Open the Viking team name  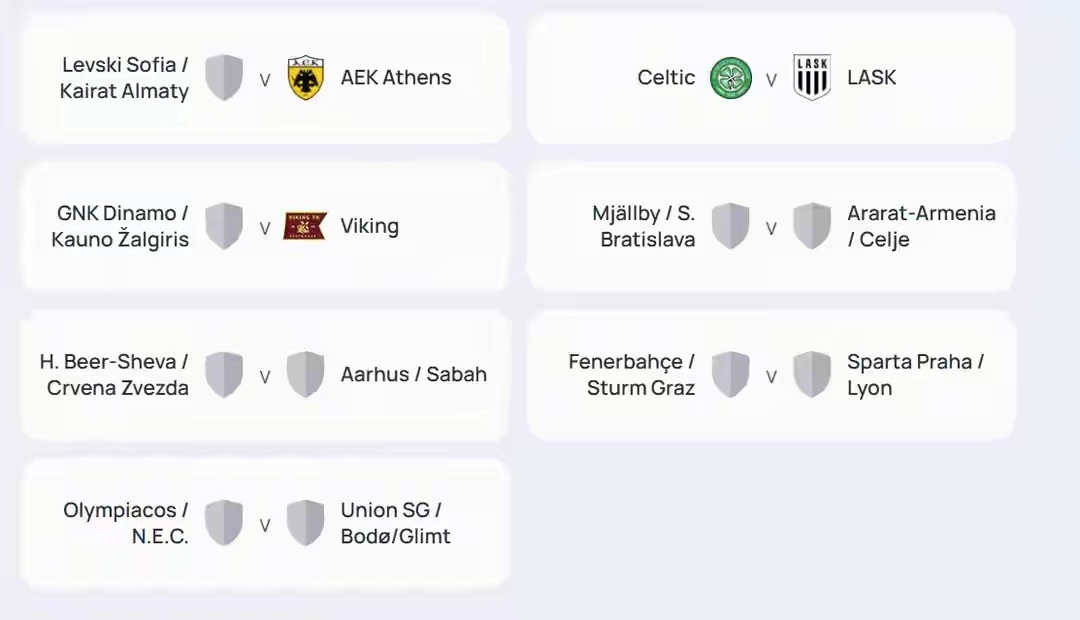pyautogui.click(x=370, y=227)
